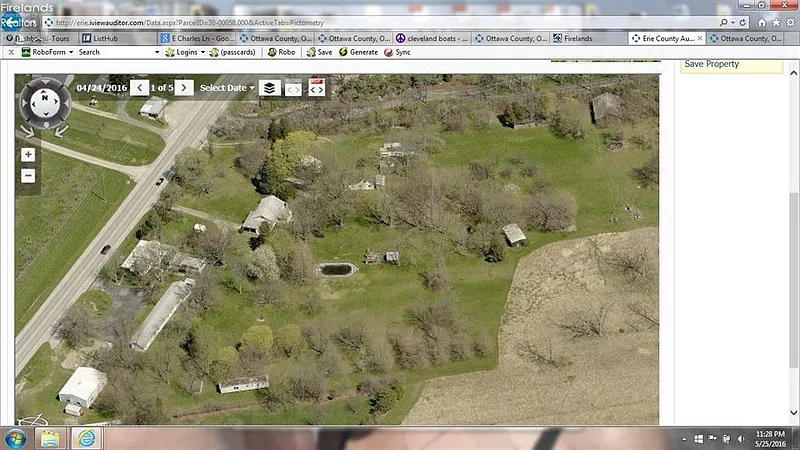Open the Windows Start menu
The width and height of the screenshot is (800, 450).
click(17, 438)
